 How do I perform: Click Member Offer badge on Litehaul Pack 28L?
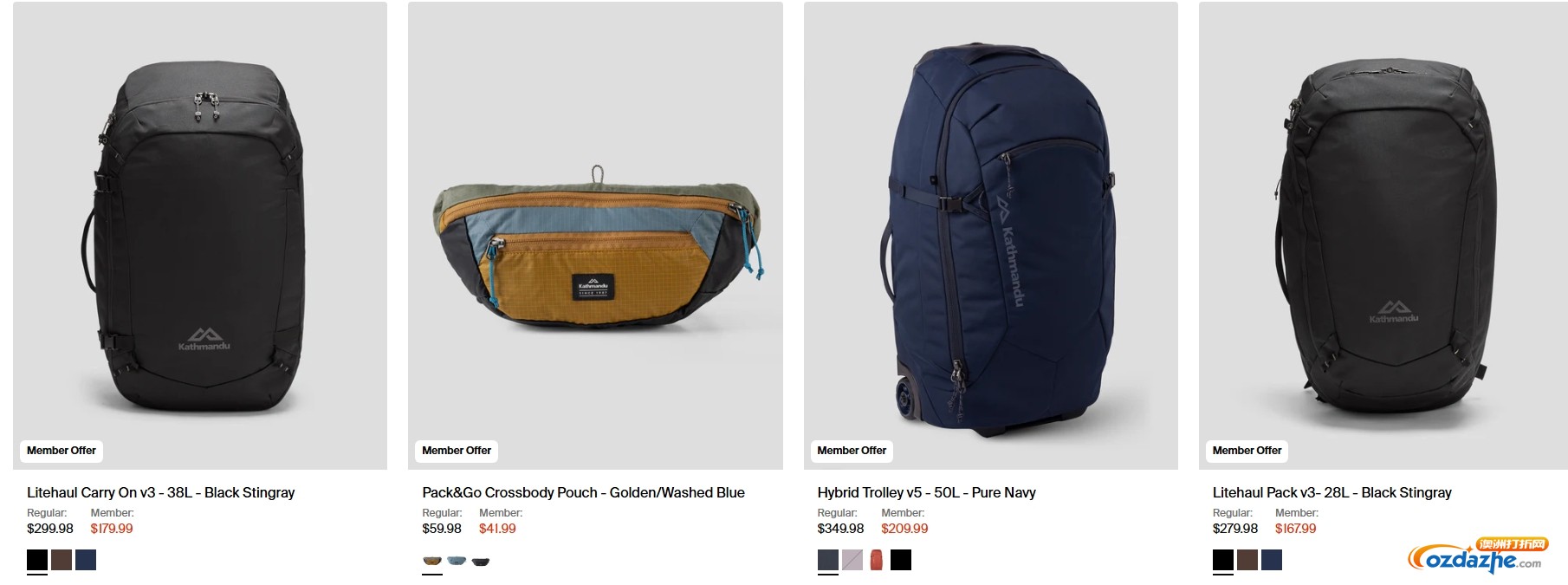(x=1247, y=451)
